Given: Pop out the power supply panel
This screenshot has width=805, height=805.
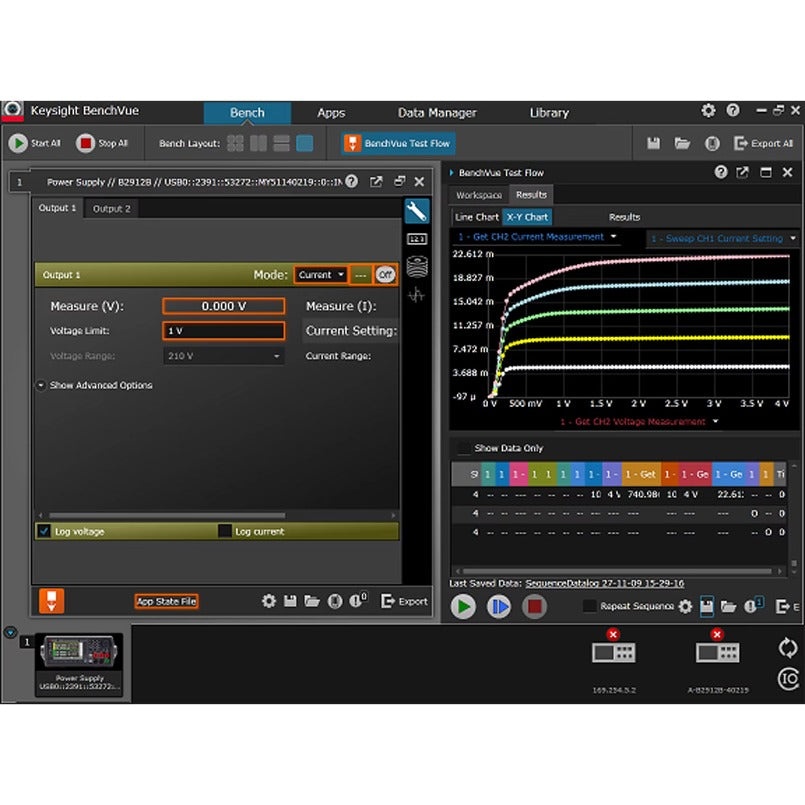Looking at the screenshot, I should (376, 181).
